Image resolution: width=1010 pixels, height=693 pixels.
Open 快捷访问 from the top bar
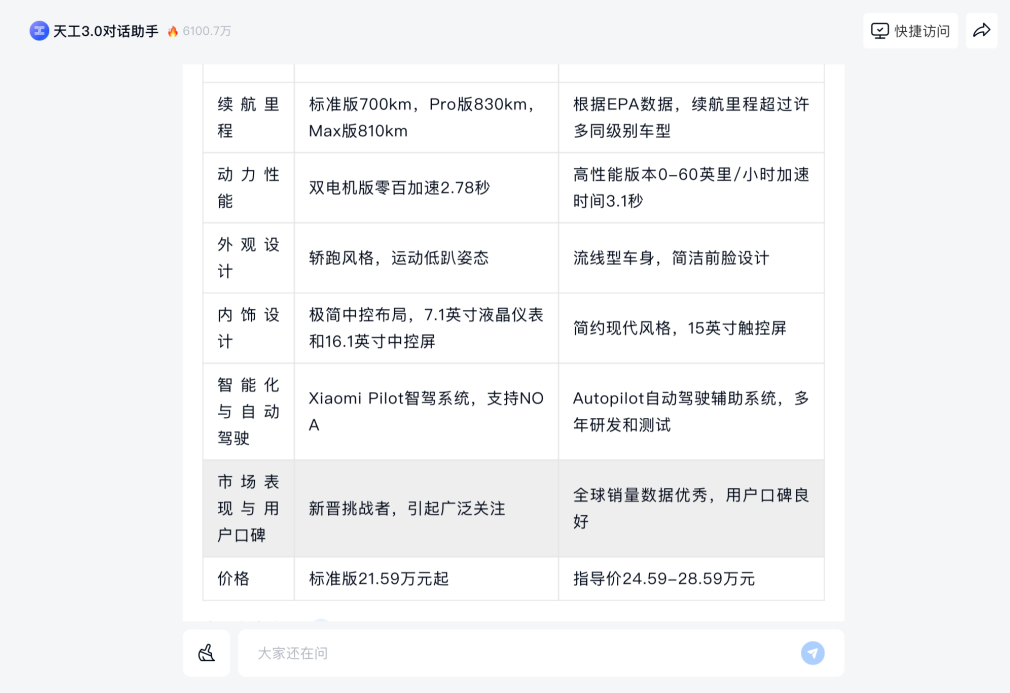910,31
